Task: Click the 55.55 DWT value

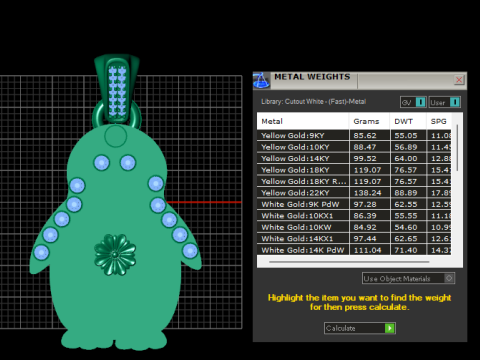Action: click(x=406, y=216)
